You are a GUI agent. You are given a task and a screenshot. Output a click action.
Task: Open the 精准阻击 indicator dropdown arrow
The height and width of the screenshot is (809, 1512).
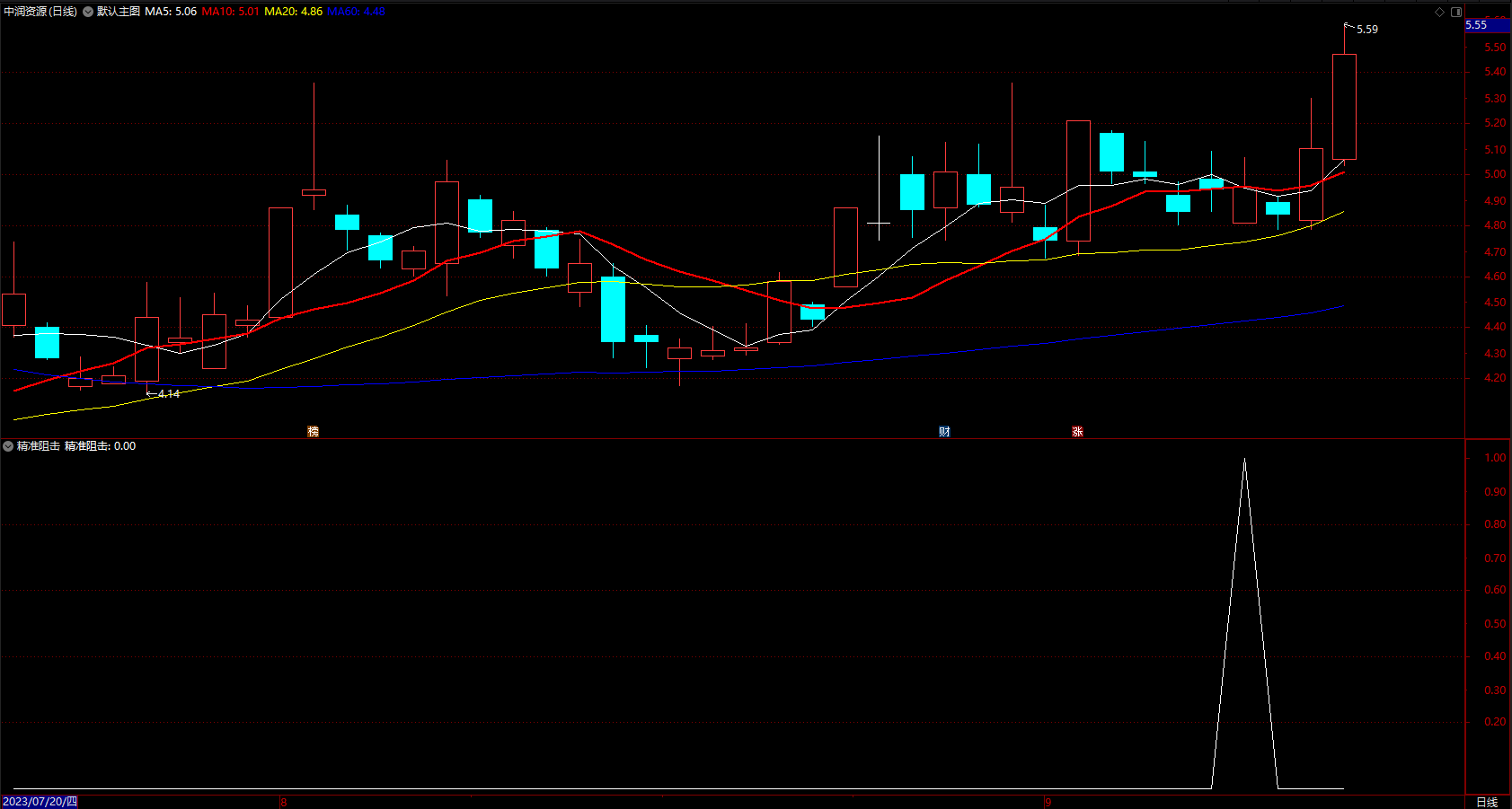(8, 446)
